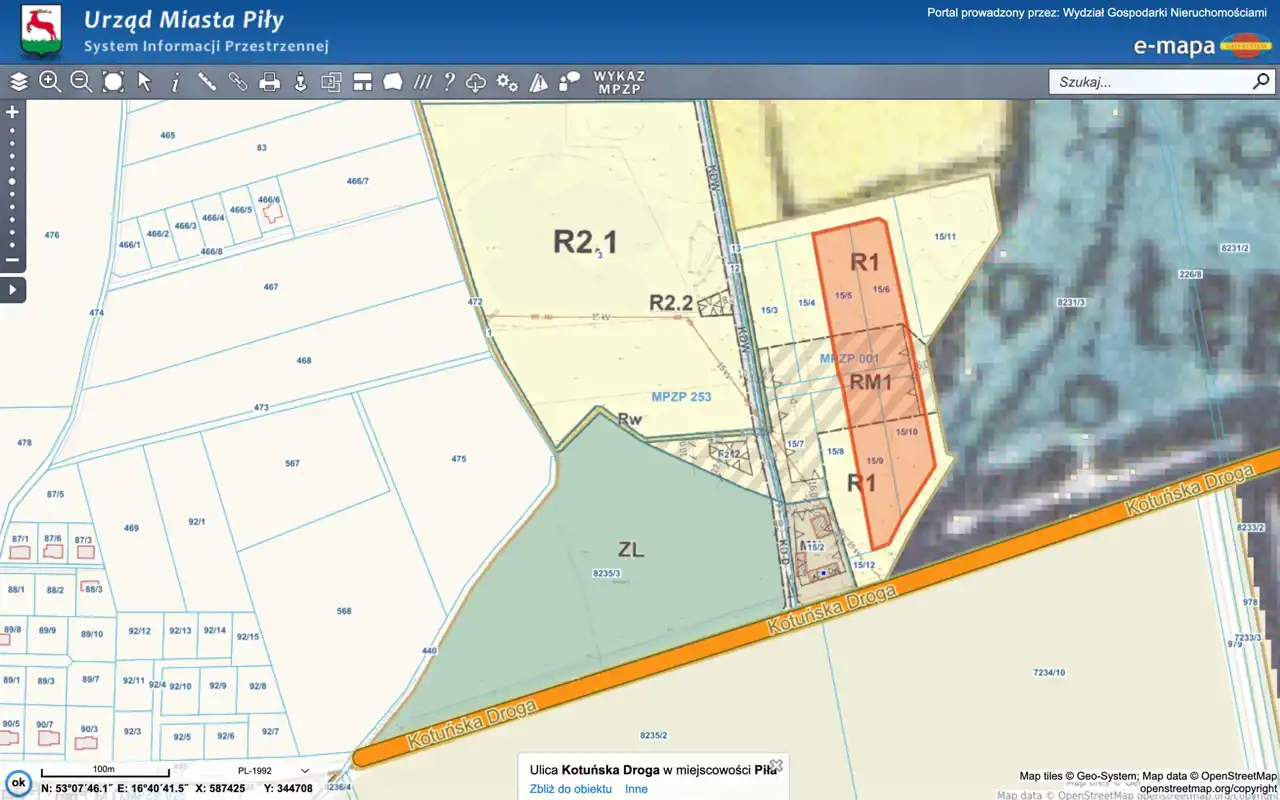Click the help question mark icon

[450, 82]
